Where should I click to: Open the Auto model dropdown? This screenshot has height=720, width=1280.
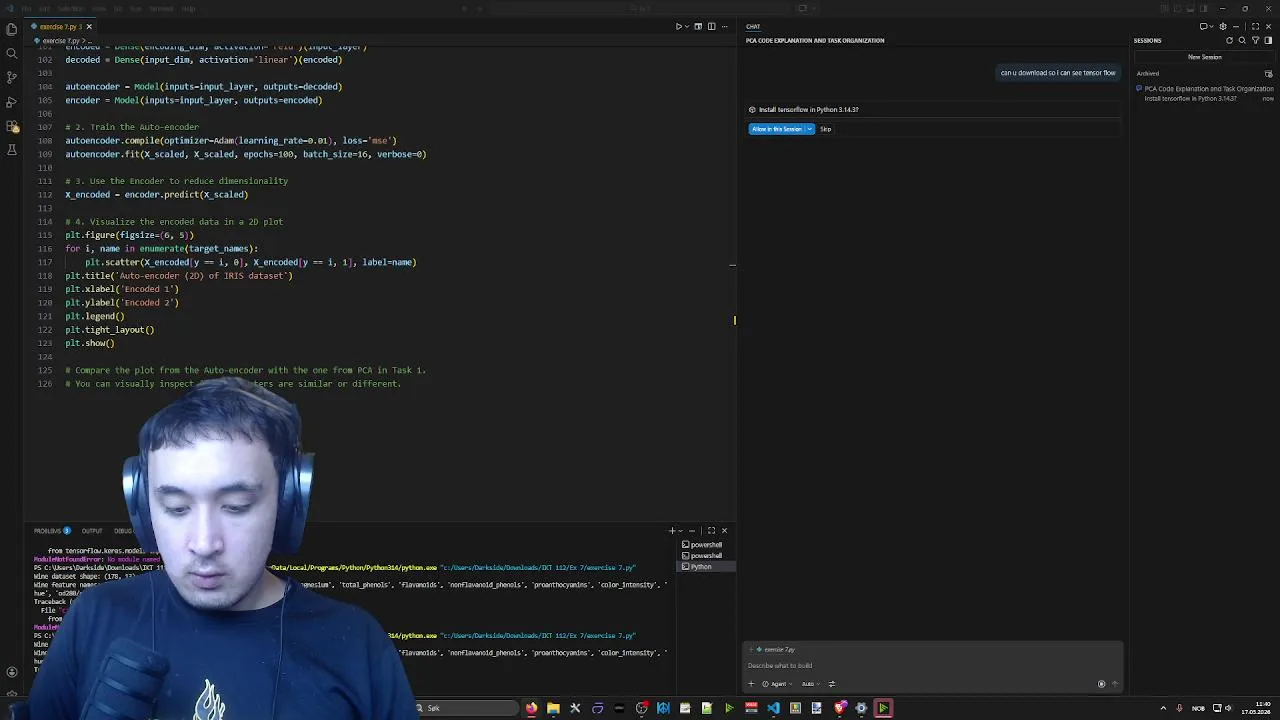tap(810, 684)
